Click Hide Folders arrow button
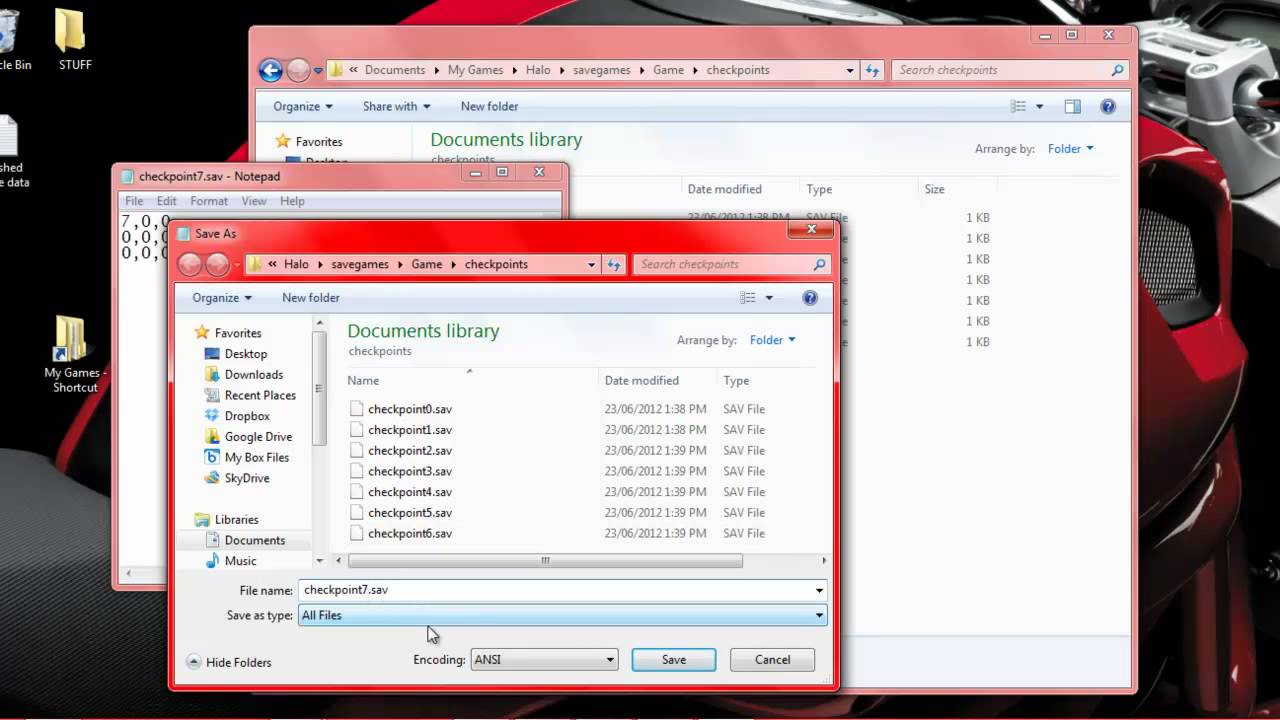1280x720 pixels. point(194,662)
